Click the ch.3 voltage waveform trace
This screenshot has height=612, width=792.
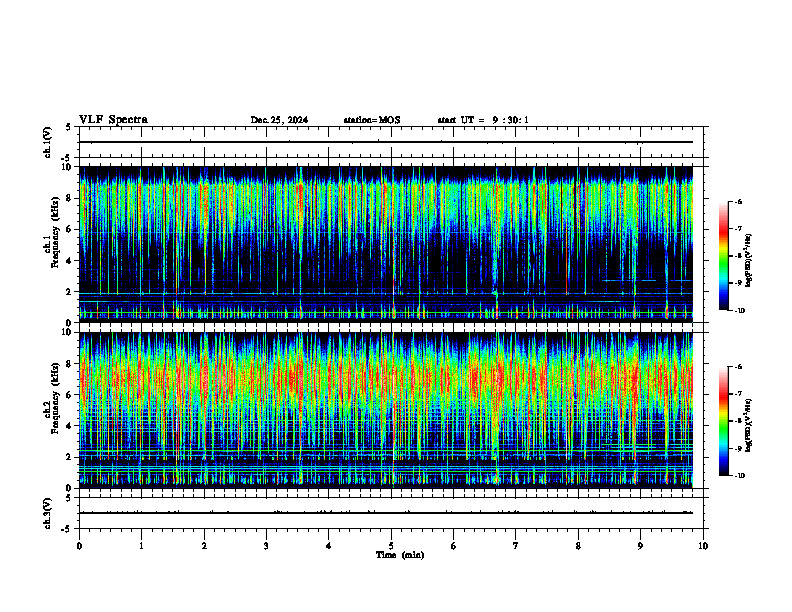pyautogui.click(x=386, y=513)
